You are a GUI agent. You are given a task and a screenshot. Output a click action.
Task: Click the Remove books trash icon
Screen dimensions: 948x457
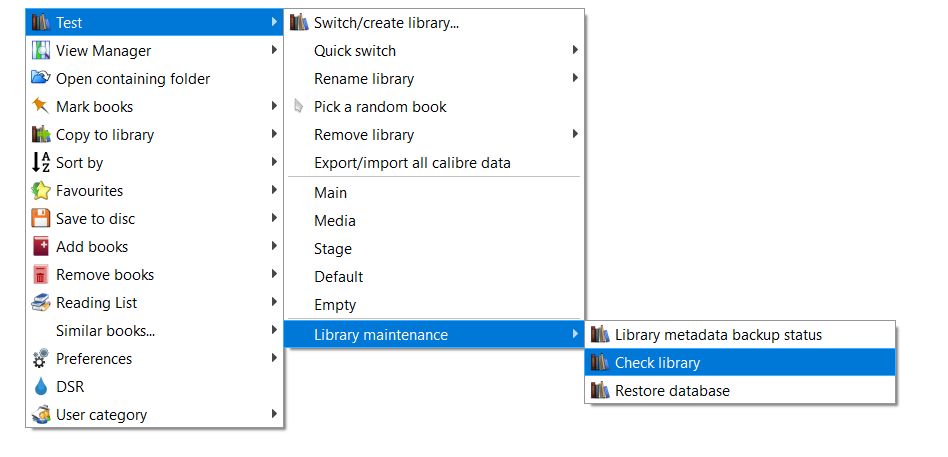click(x=41, y=275)
